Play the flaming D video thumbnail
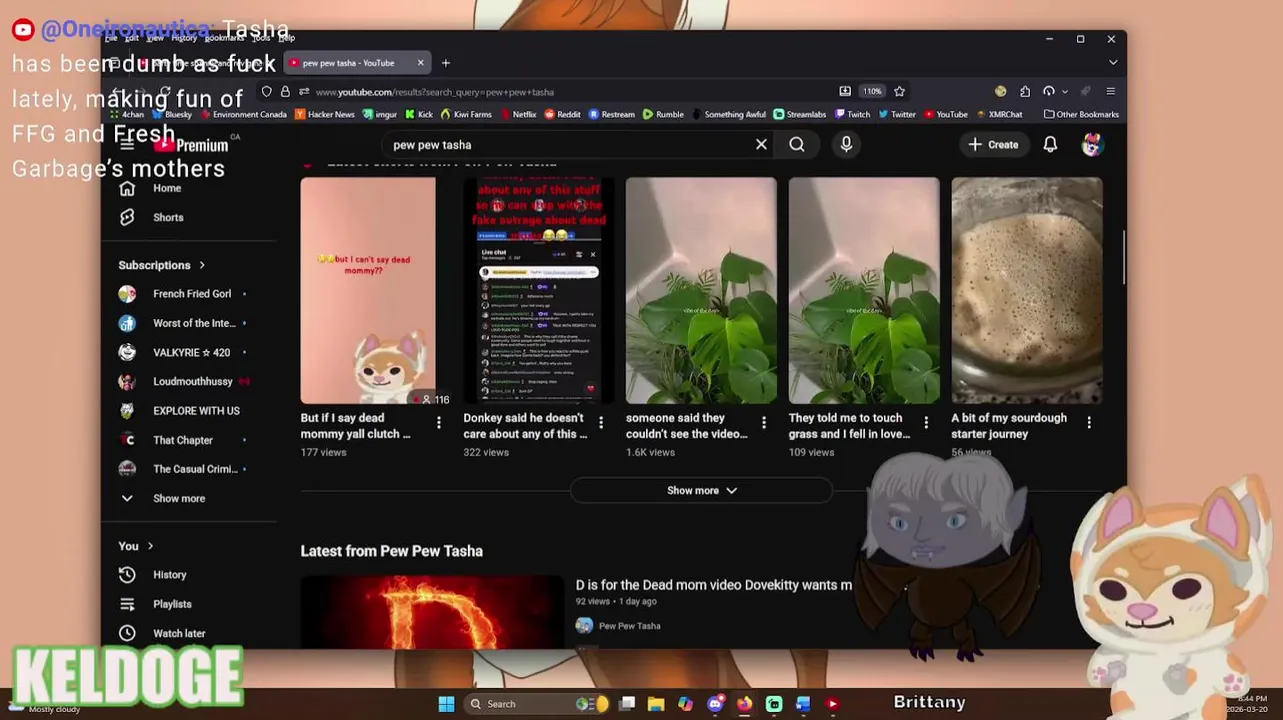The image size is (1283, 720). [x=432, y=612]
